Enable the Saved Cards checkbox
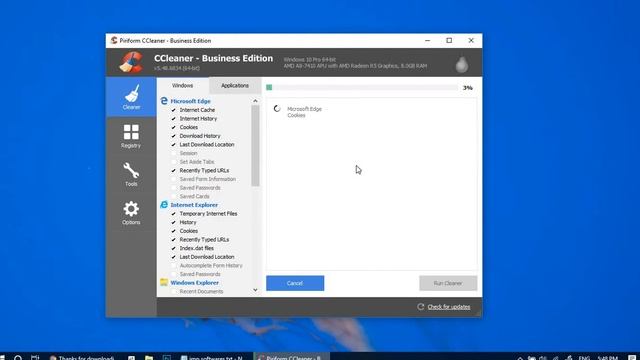Image resolution: width=640 pixels, height=360 pixels. coord(173,196)
